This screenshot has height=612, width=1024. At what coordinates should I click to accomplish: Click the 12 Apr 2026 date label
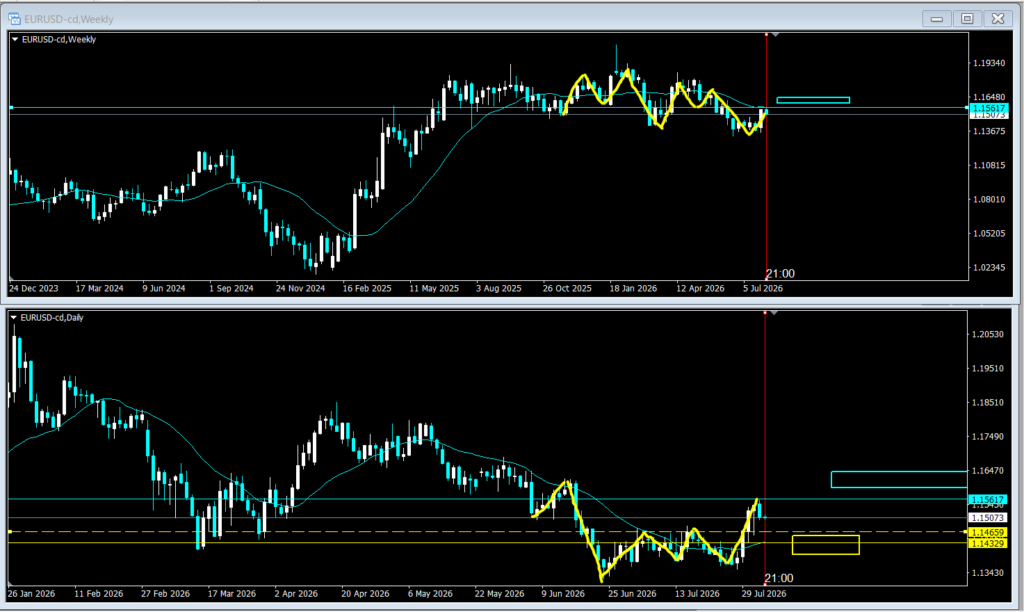(700, 288)
